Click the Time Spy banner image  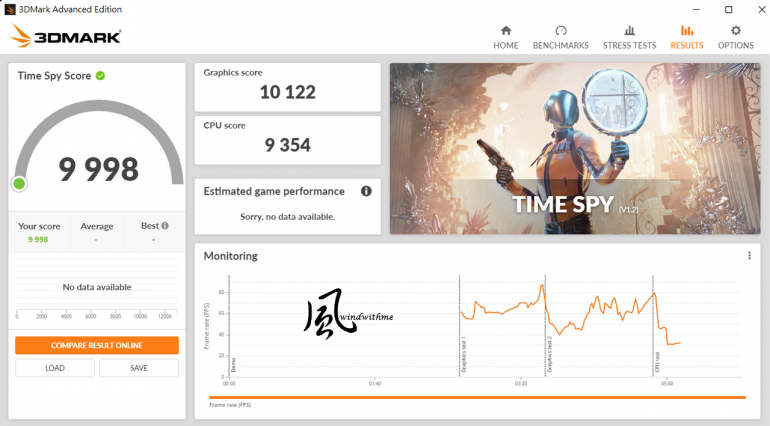(x=575, y=148)
